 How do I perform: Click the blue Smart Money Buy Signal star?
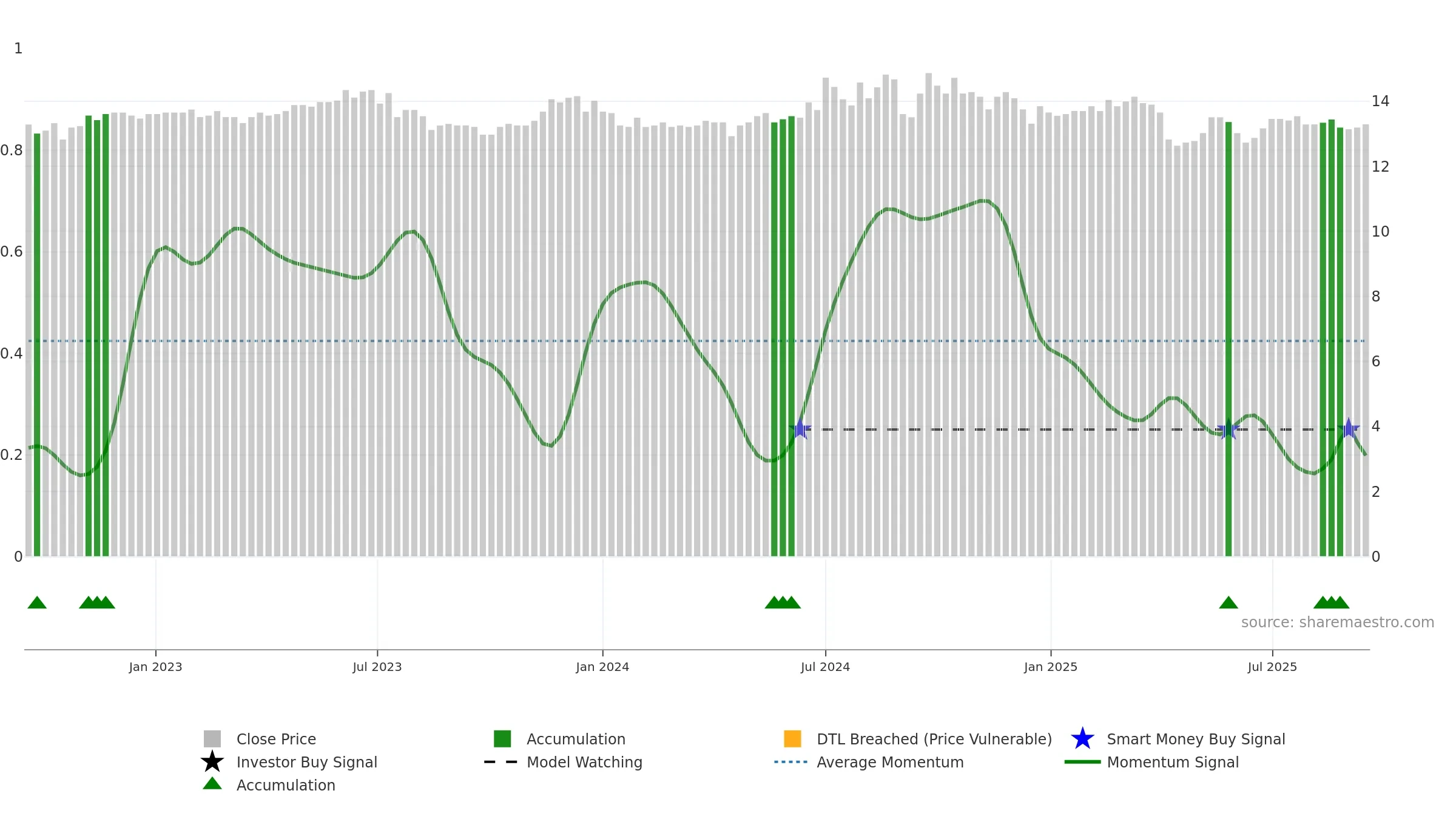tap(1082, 739)
